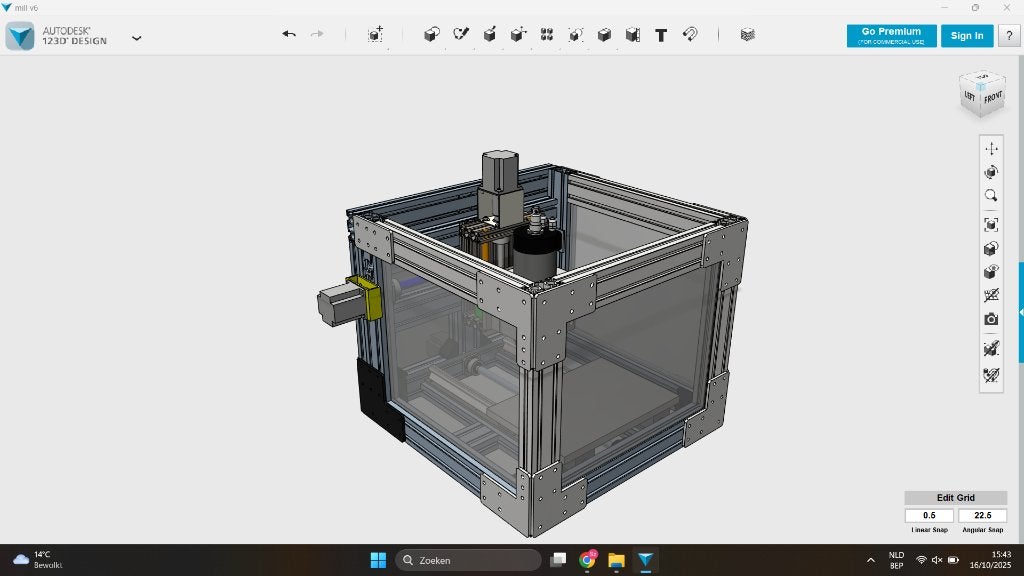Click the Go Premium button

891,36
